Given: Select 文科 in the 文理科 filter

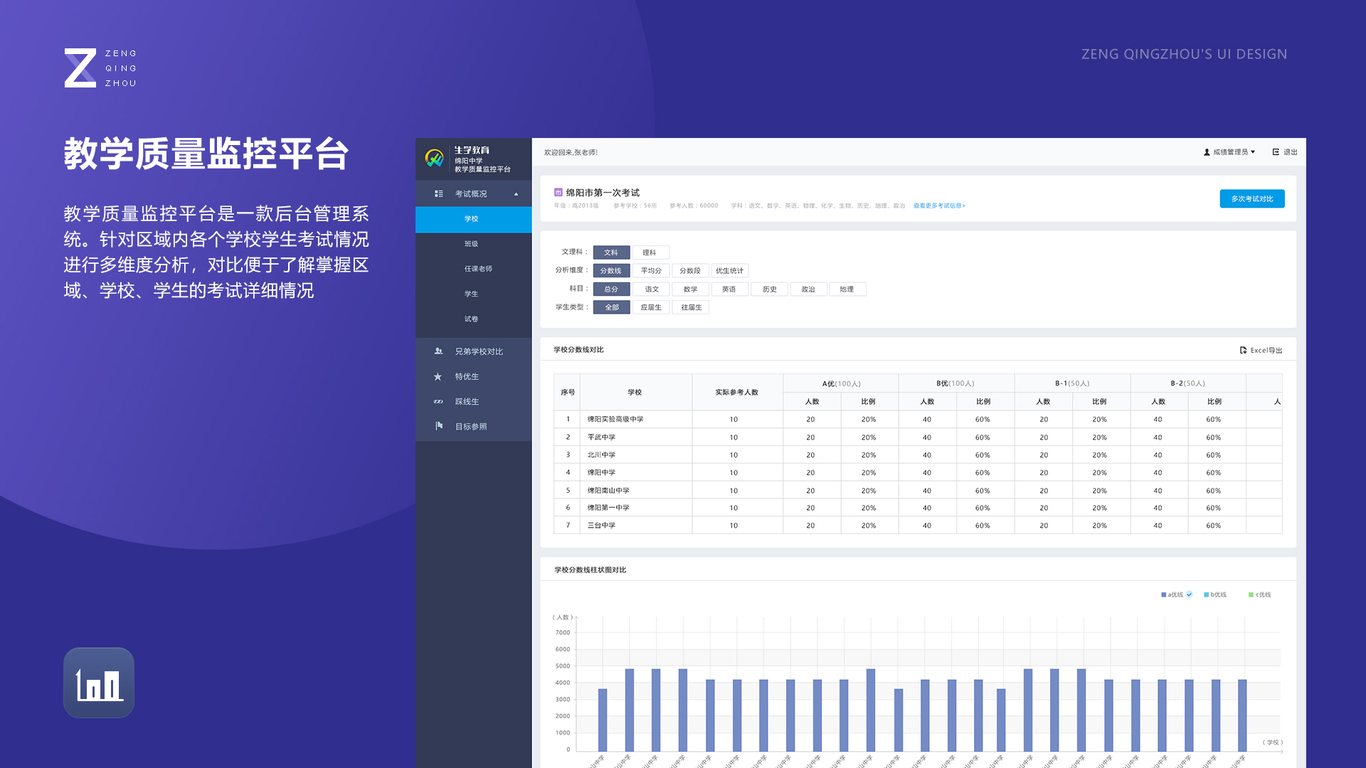Looking at the screenshot, I should [611, 253].
